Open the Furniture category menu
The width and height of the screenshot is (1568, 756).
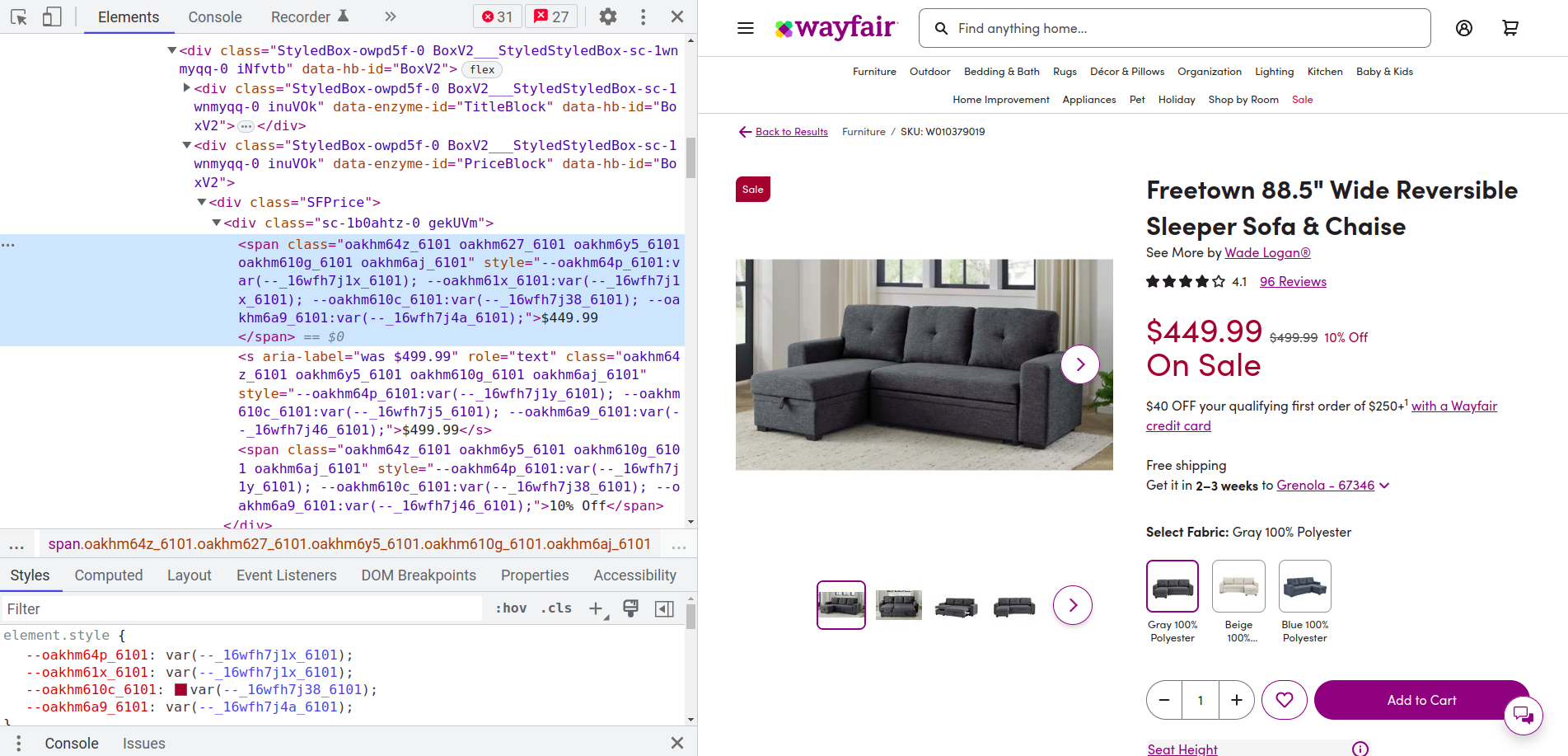(x=874, y=72)
